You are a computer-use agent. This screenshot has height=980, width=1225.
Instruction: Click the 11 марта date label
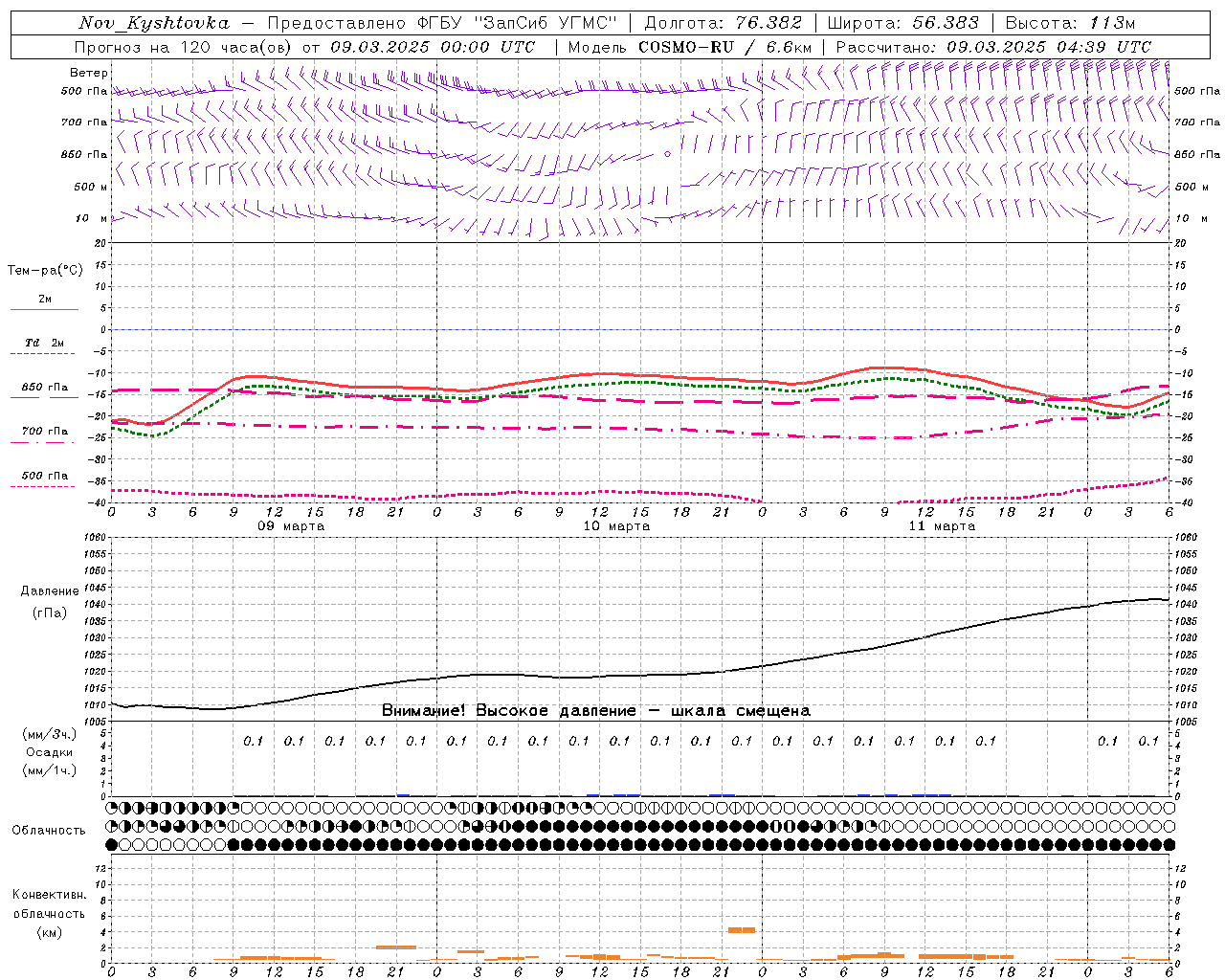(x=942, y=526)
